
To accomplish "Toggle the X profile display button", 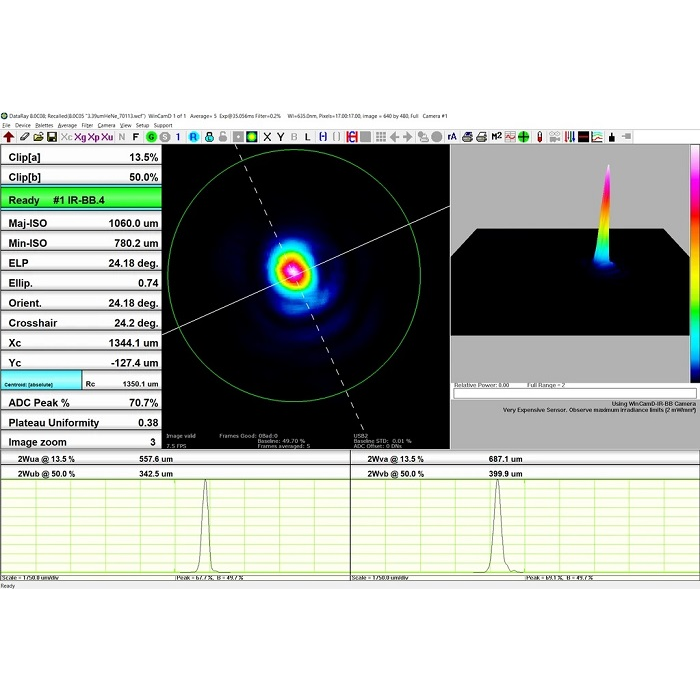I will pyautogui.click(x=267, y=137).
